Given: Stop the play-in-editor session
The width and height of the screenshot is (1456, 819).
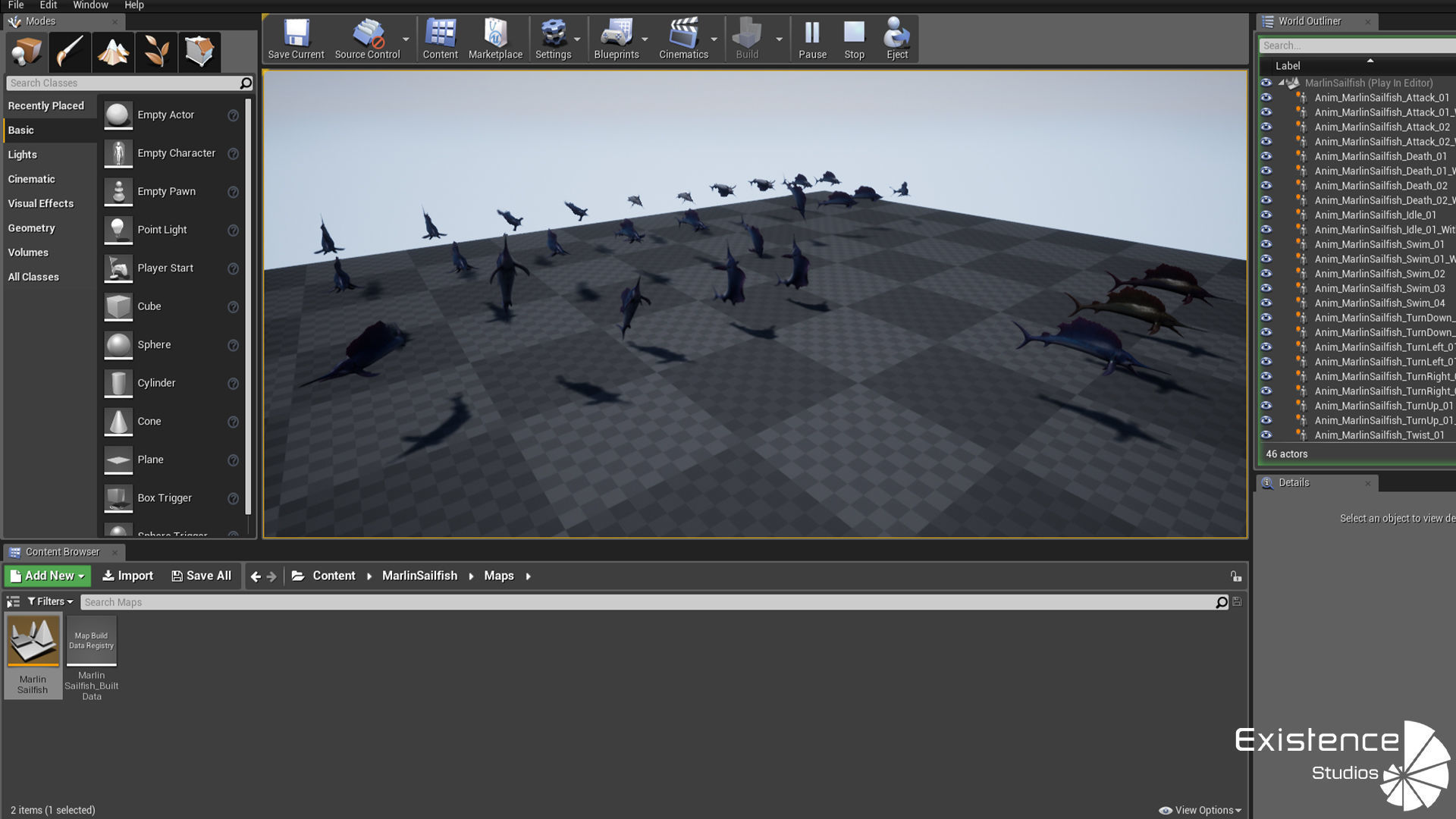Looking at the screenshot, I should coord(854,39).
